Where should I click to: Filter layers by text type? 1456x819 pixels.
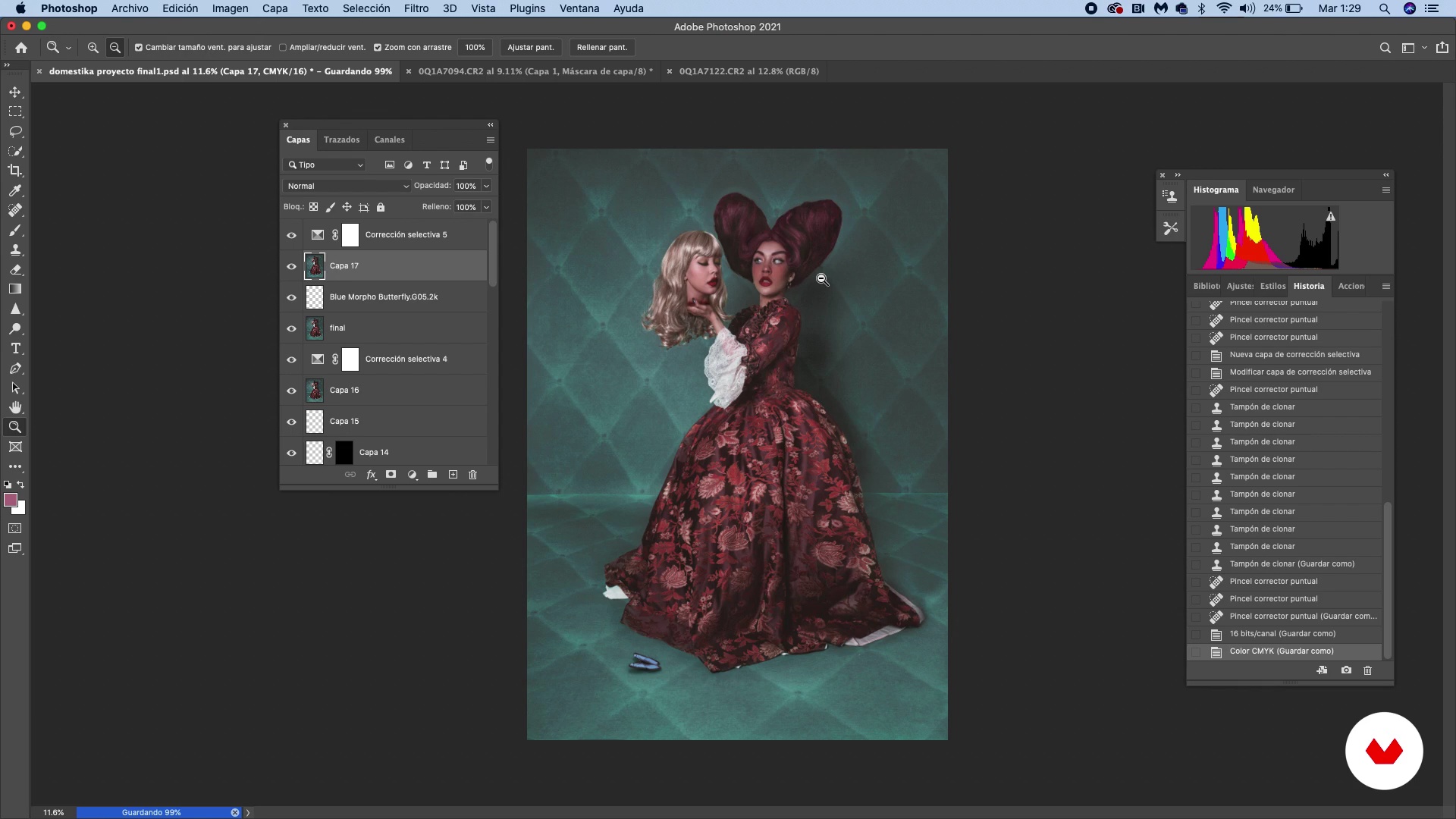coord(427,165)
